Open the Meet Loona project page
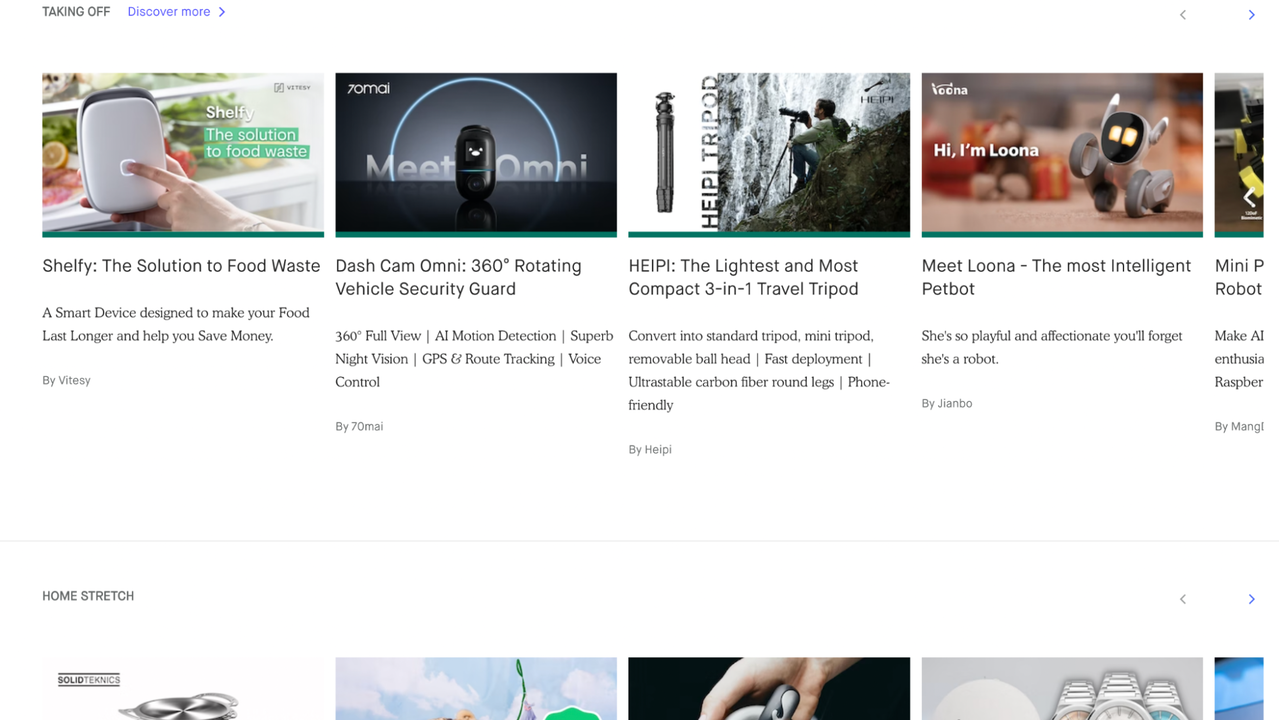The image size is (1279, 720). point(1056,277)
